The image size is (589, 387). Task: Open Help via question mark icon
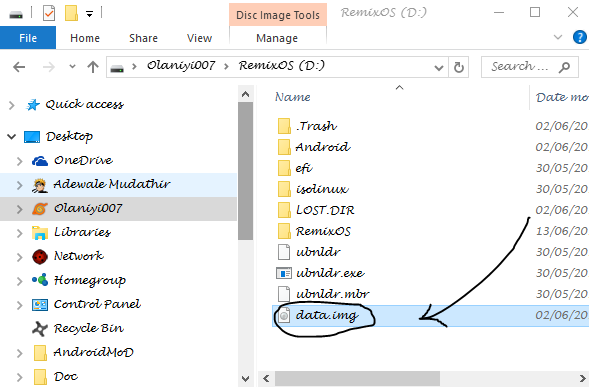pyautogui.click(x=580, y=37)
